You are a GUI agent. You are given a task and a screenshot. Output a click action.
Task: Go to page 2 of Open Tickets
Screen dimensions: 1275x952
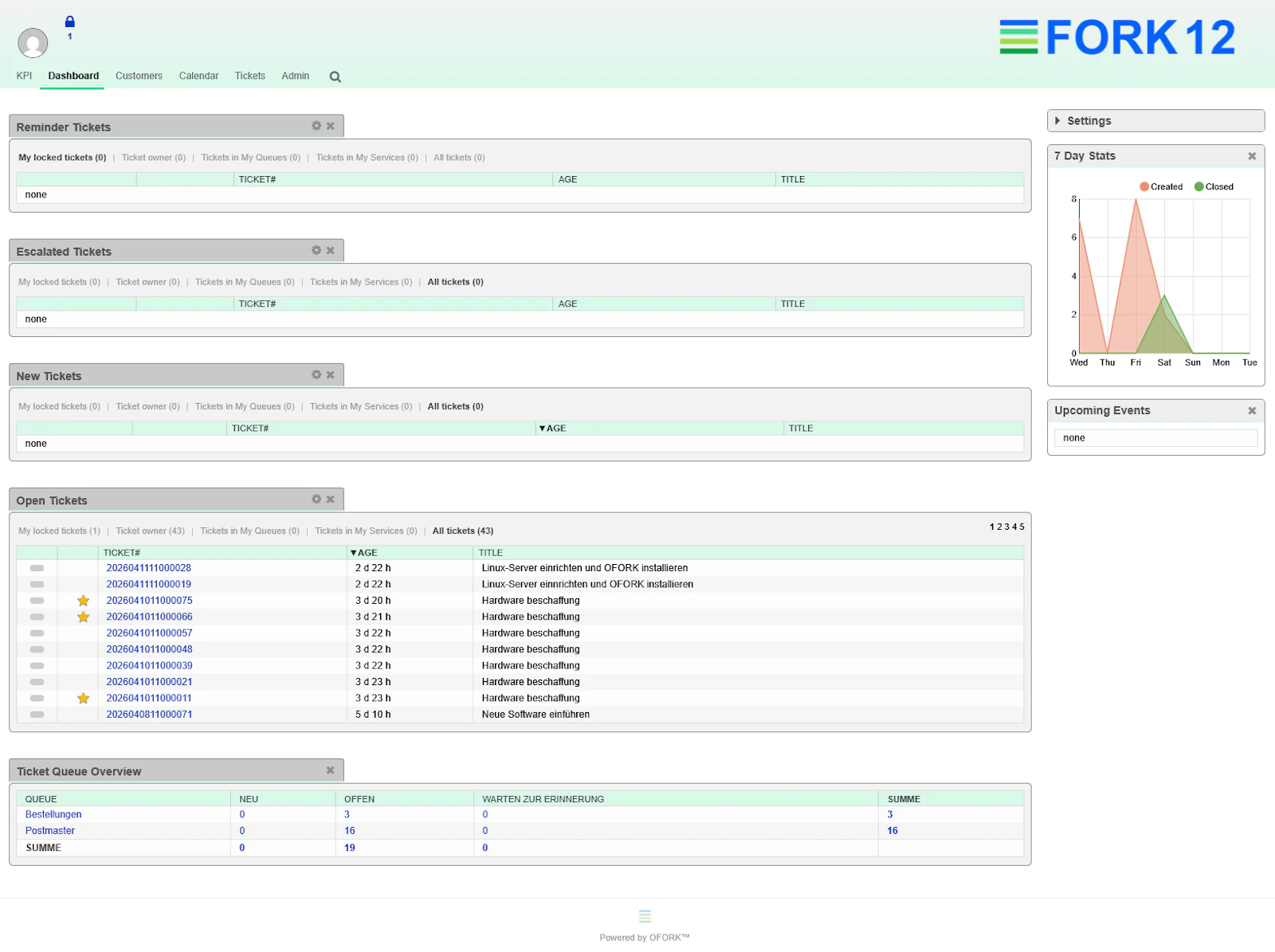[x=999, y=527]
